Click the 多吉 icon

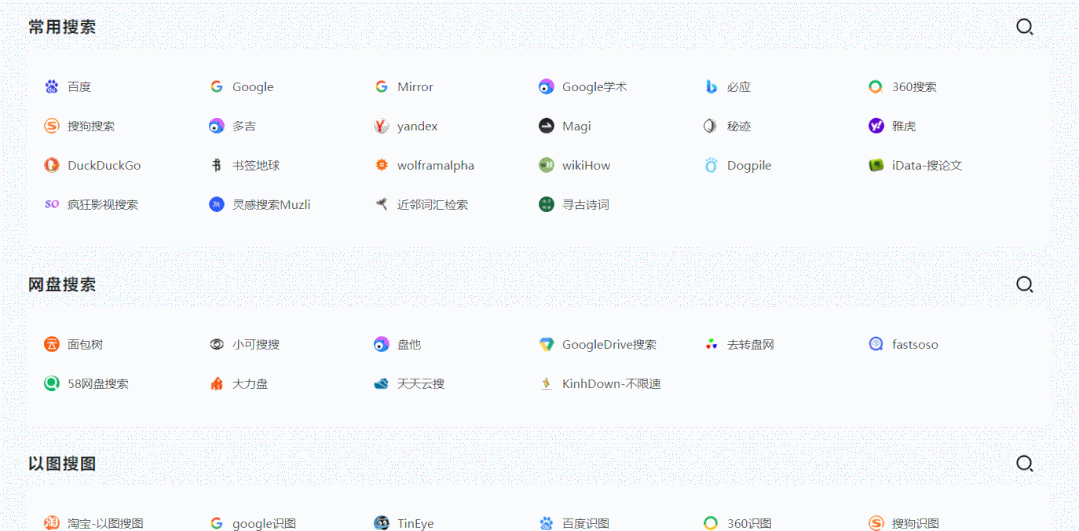217,126
